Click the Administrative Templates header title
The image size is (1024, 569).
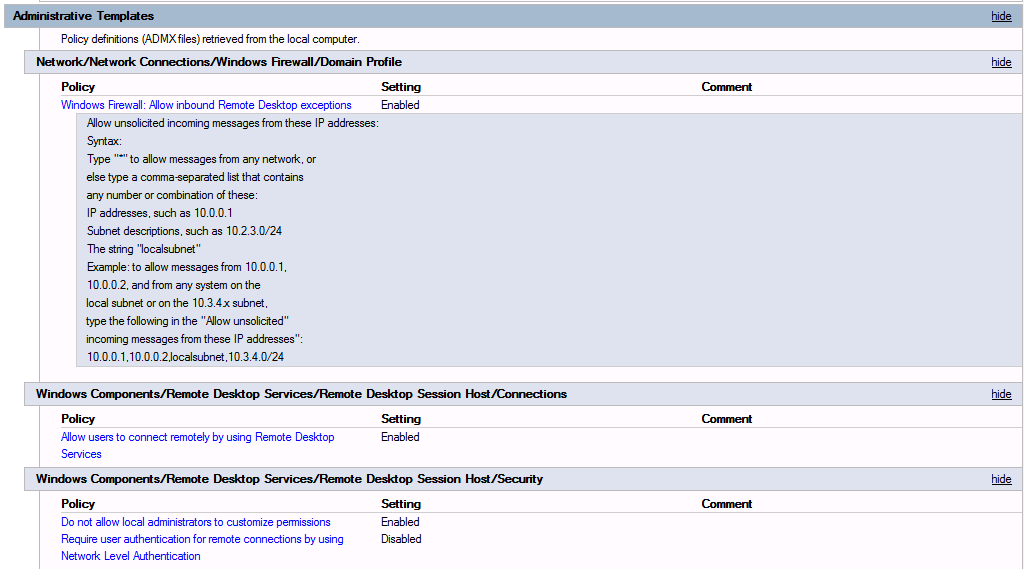[83, 16]
